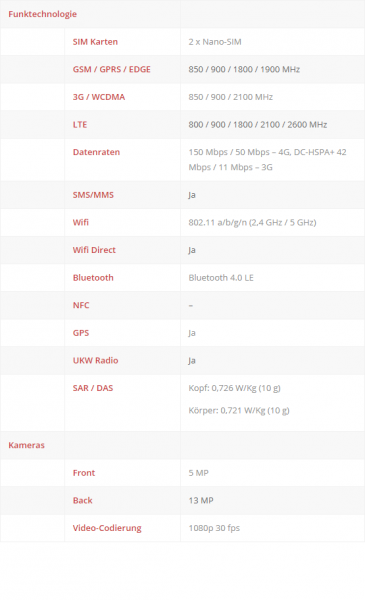365x600 pixels.
Task: Select the SIM Karten row label
Action: point(95,42)
